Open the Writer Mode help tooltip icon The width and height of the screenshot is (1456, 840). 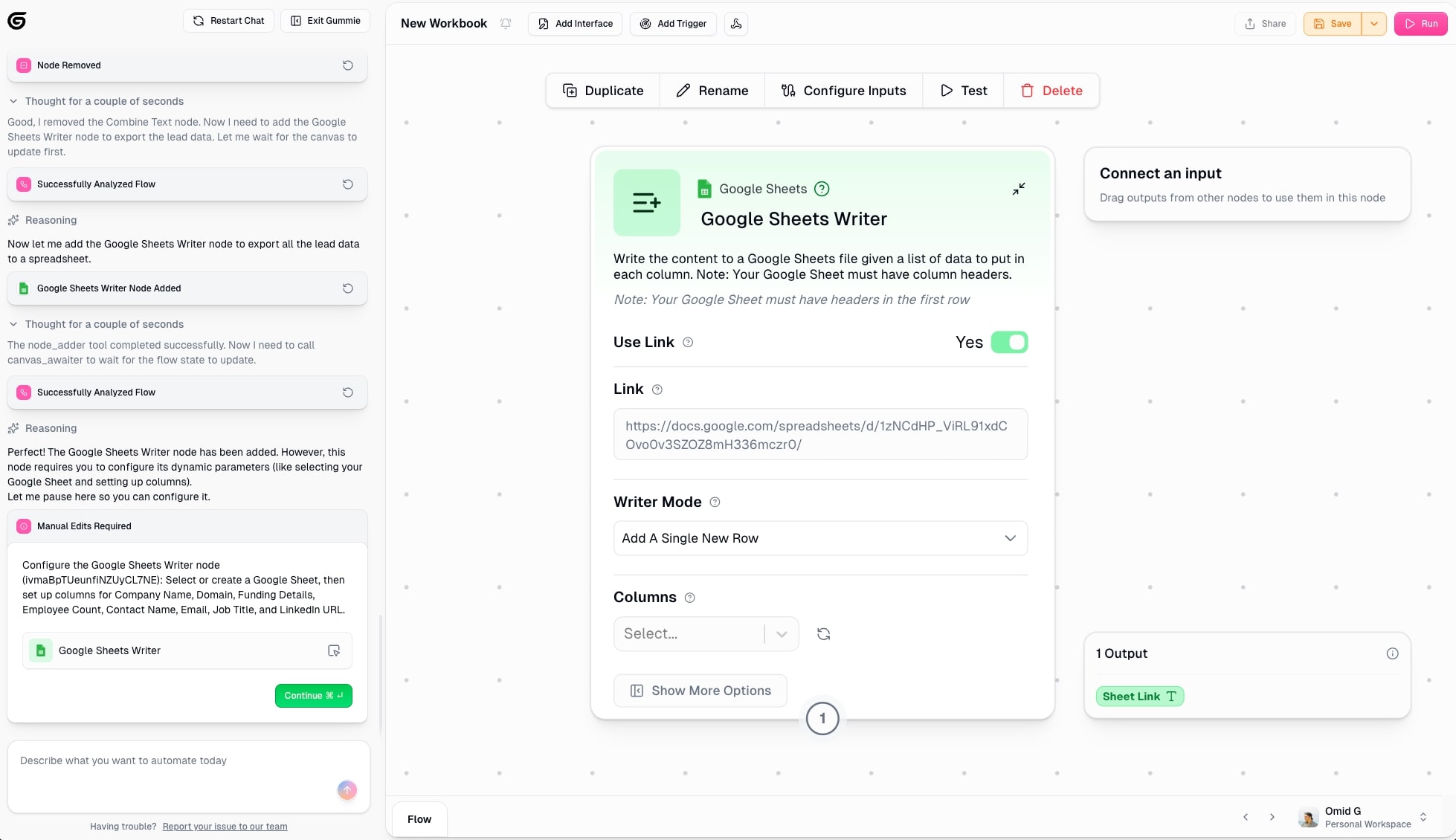[x=714, y=502]
